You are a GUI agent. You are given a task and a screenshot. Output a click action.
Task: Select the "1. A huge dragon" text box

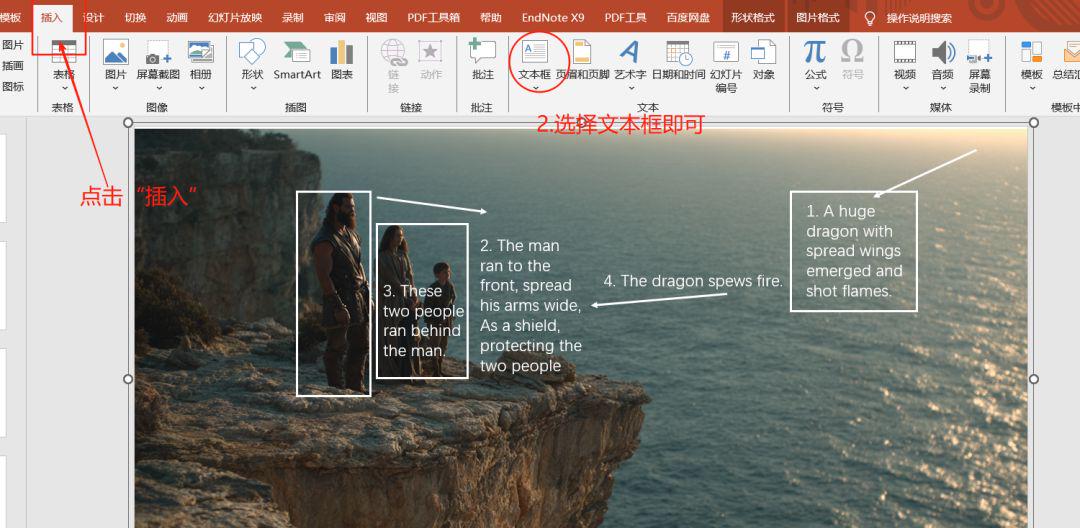pyautogui.click(x=853, y=251)
